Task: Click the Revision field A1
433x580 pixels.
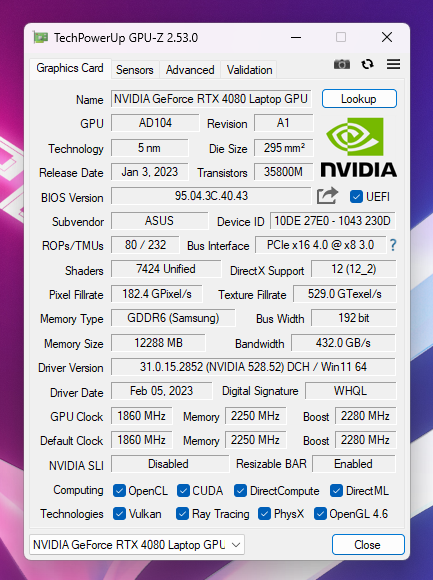Action: pyautogui.click(x=284, y=123)
